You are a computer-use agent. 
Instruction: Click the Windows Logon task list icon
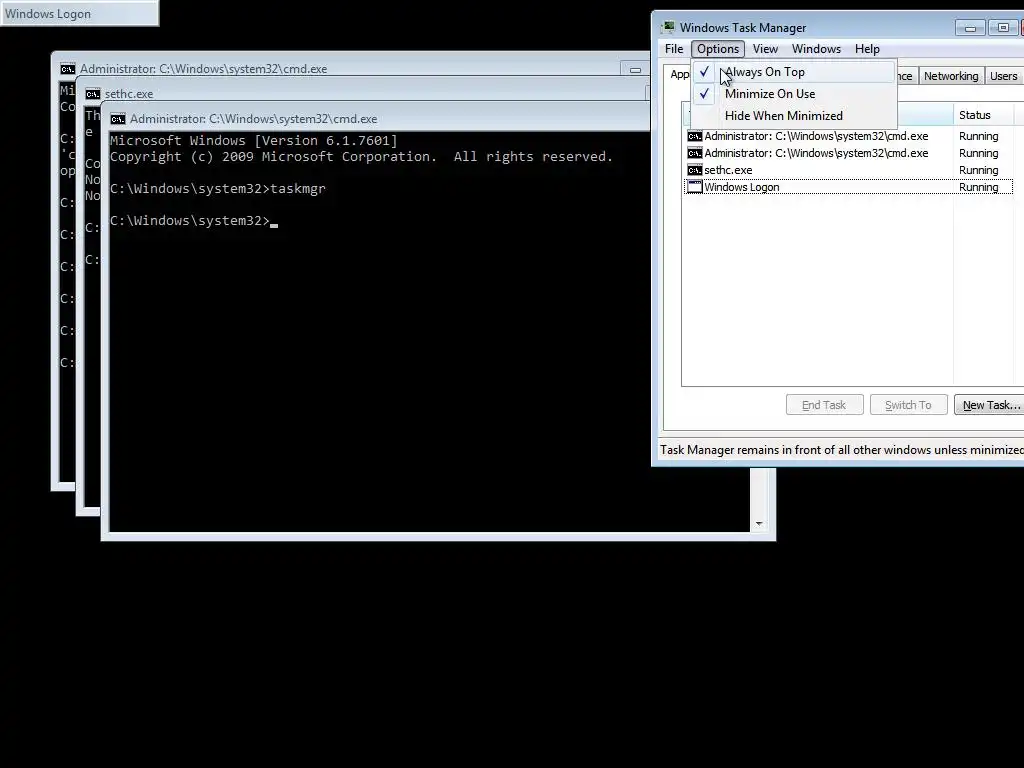[x=694, y=187]
